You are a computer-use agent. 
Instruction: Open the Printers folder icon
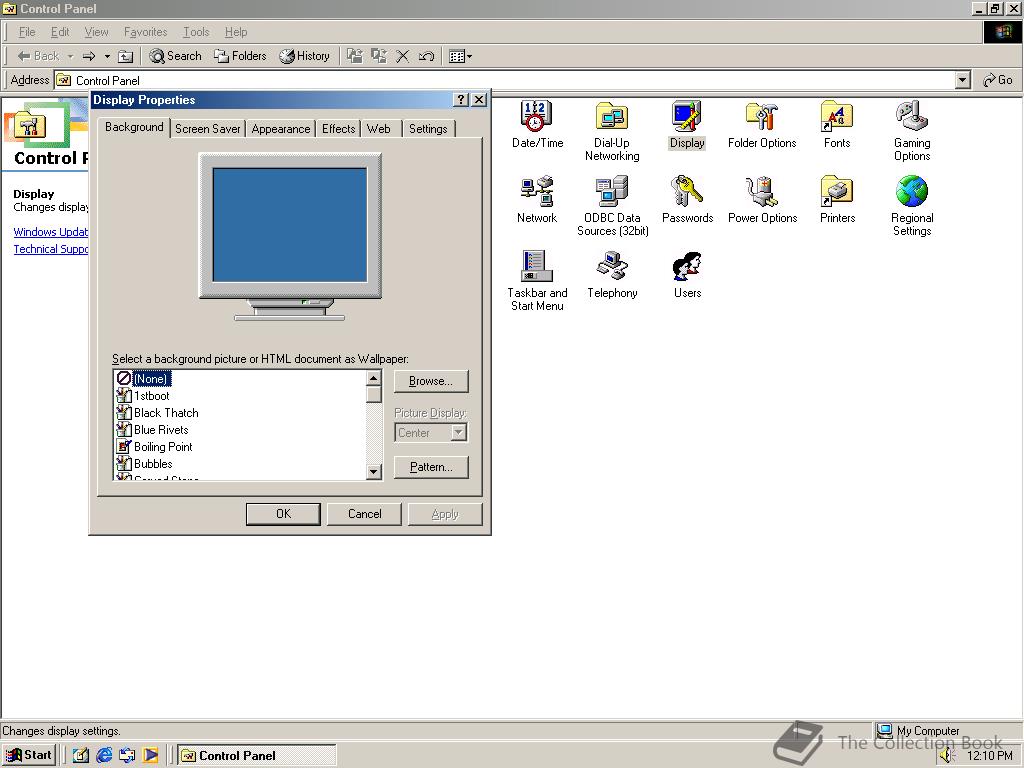pyautogui.click(x=837, y=199)
